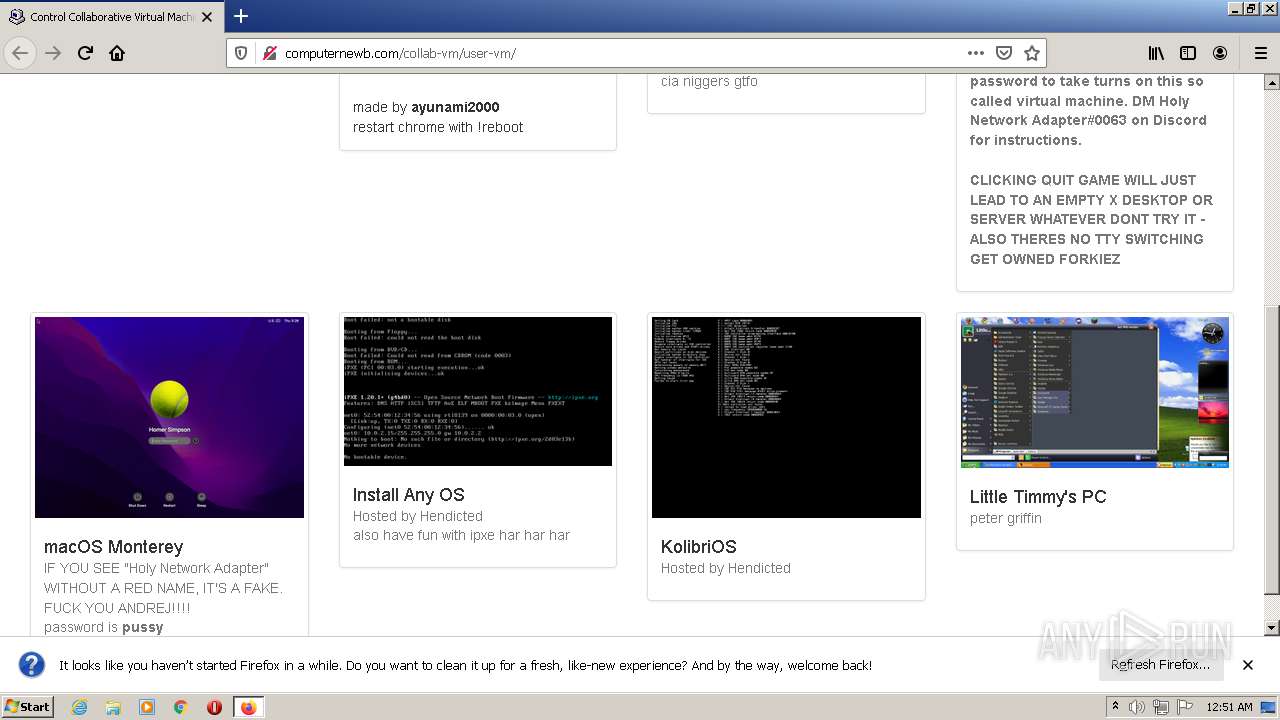The height and width of the screenshot is (720, 1280).
Task: Click the KolibriOS title
Action: 698,547
